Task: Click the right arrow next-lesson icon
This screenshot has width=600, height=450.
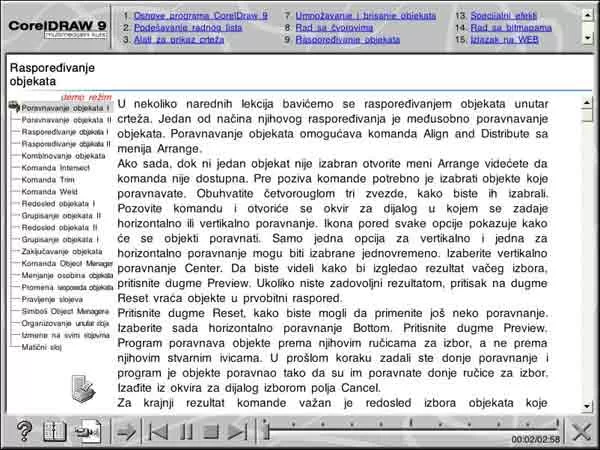Action: coord(126,433)
